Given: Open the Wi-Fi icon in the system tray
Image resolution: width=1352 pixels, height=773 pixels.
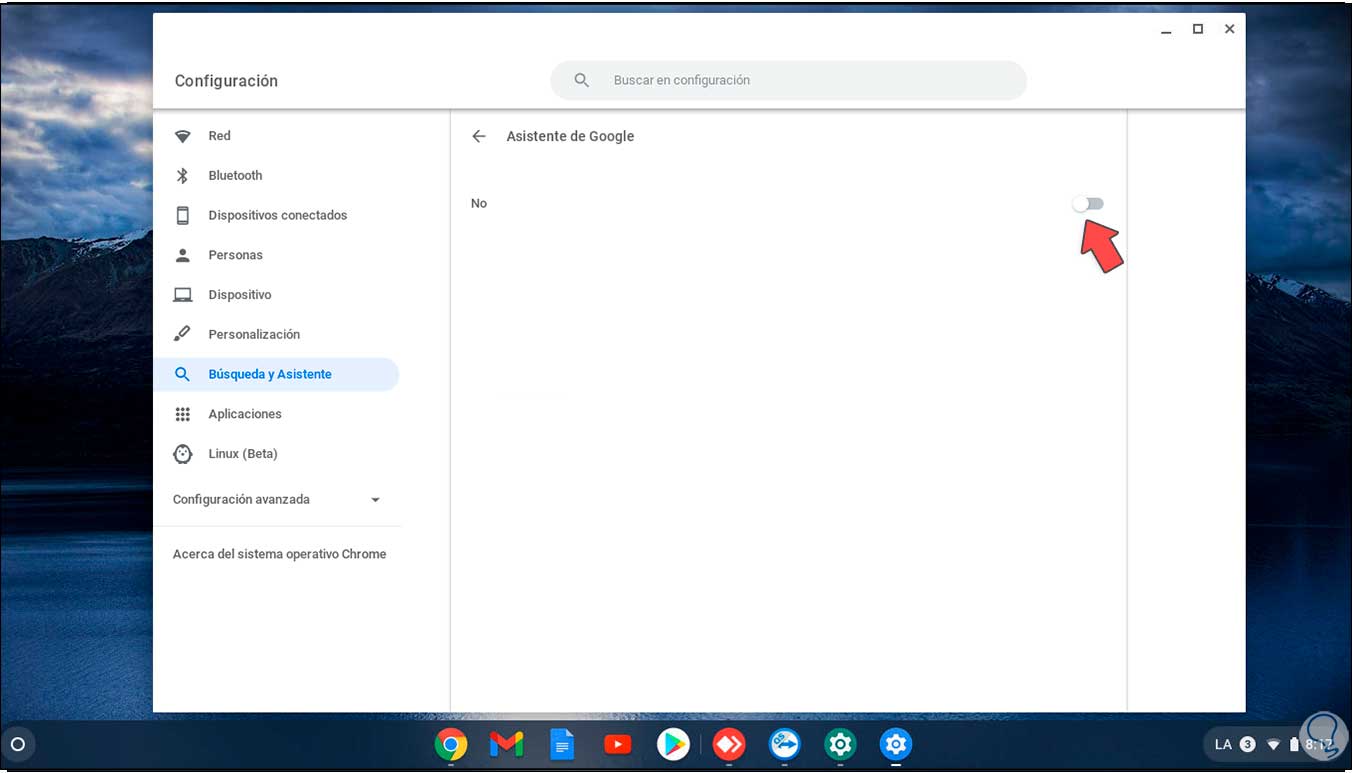Looking at the screenshot, I should click(1274, 745).
